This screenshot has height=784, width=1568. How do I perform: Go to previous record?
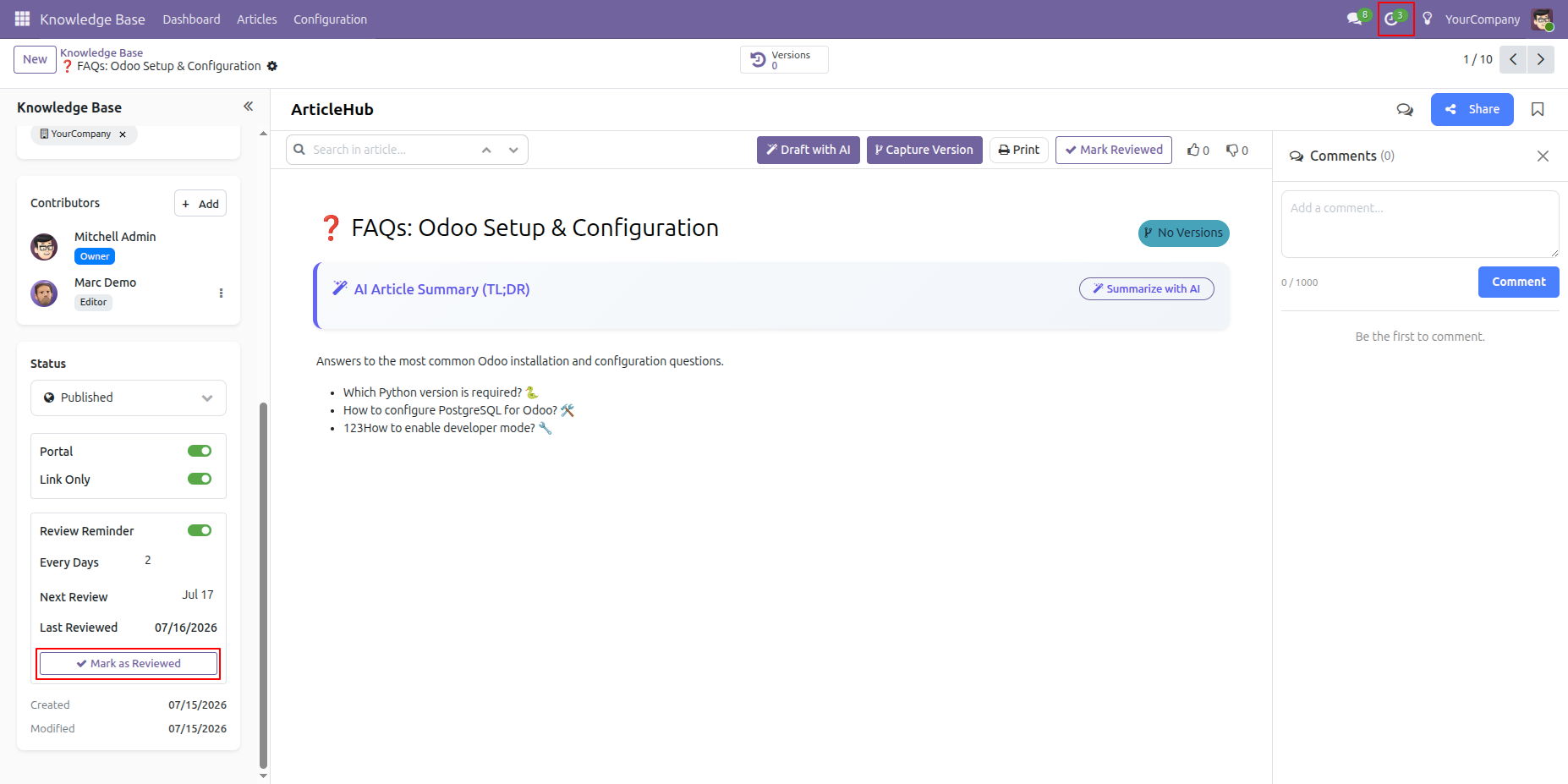(1513, 59)
